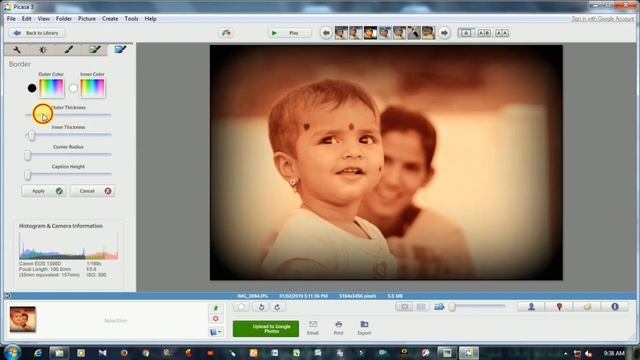Click the taskbar clock showing 9:38 AM

coord(613,353)
